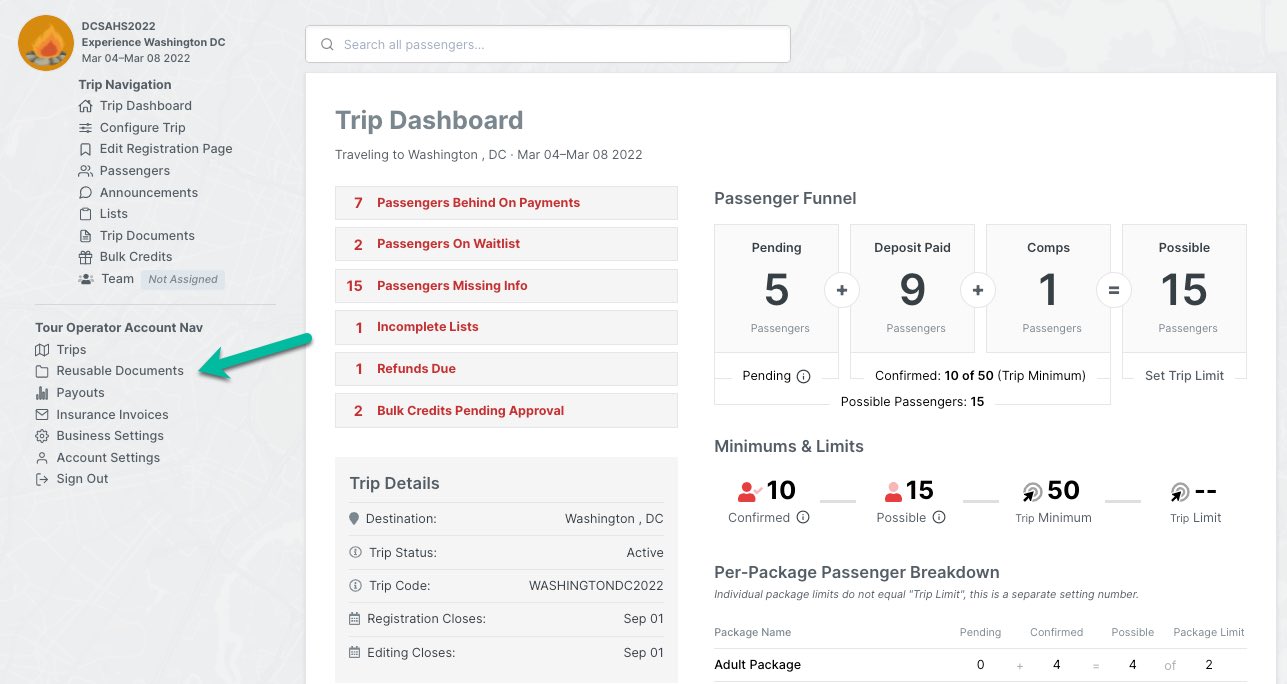Click the info icon next to Pending

click(x=802, y=376)
